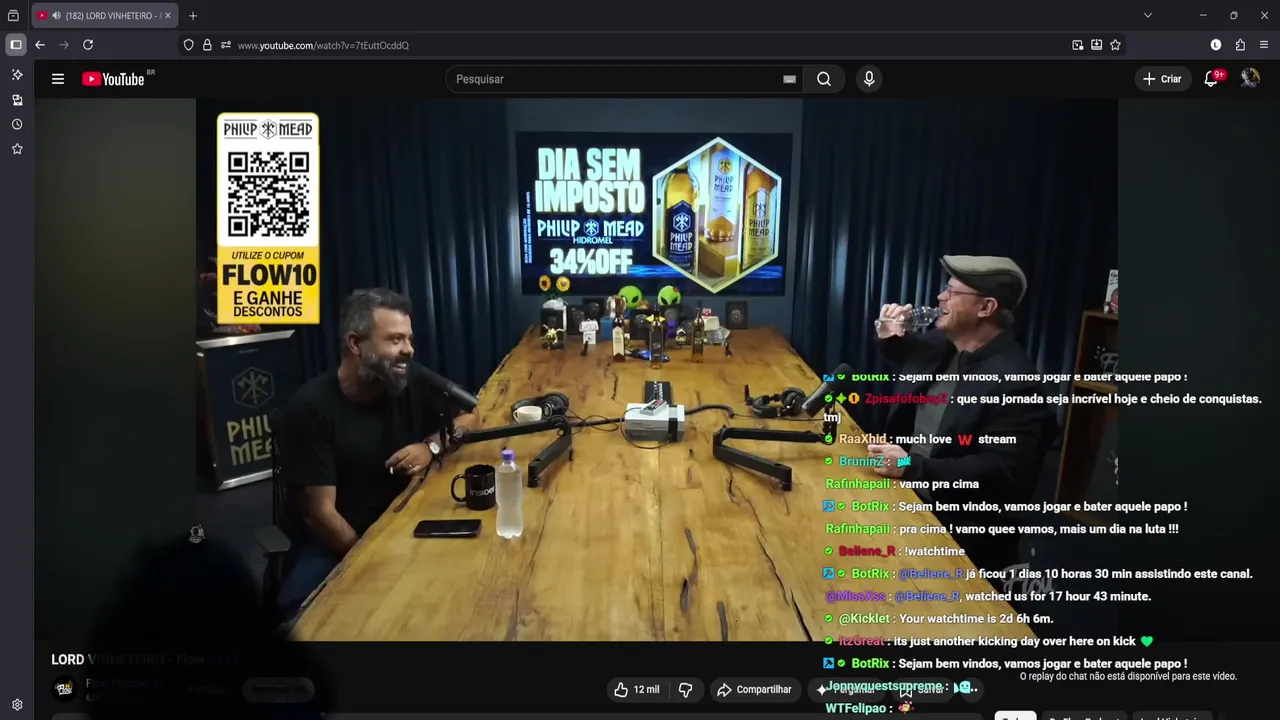Open bookmarks from the sidebar star icon
The image size is (1280, 720).
coord(17,149)
